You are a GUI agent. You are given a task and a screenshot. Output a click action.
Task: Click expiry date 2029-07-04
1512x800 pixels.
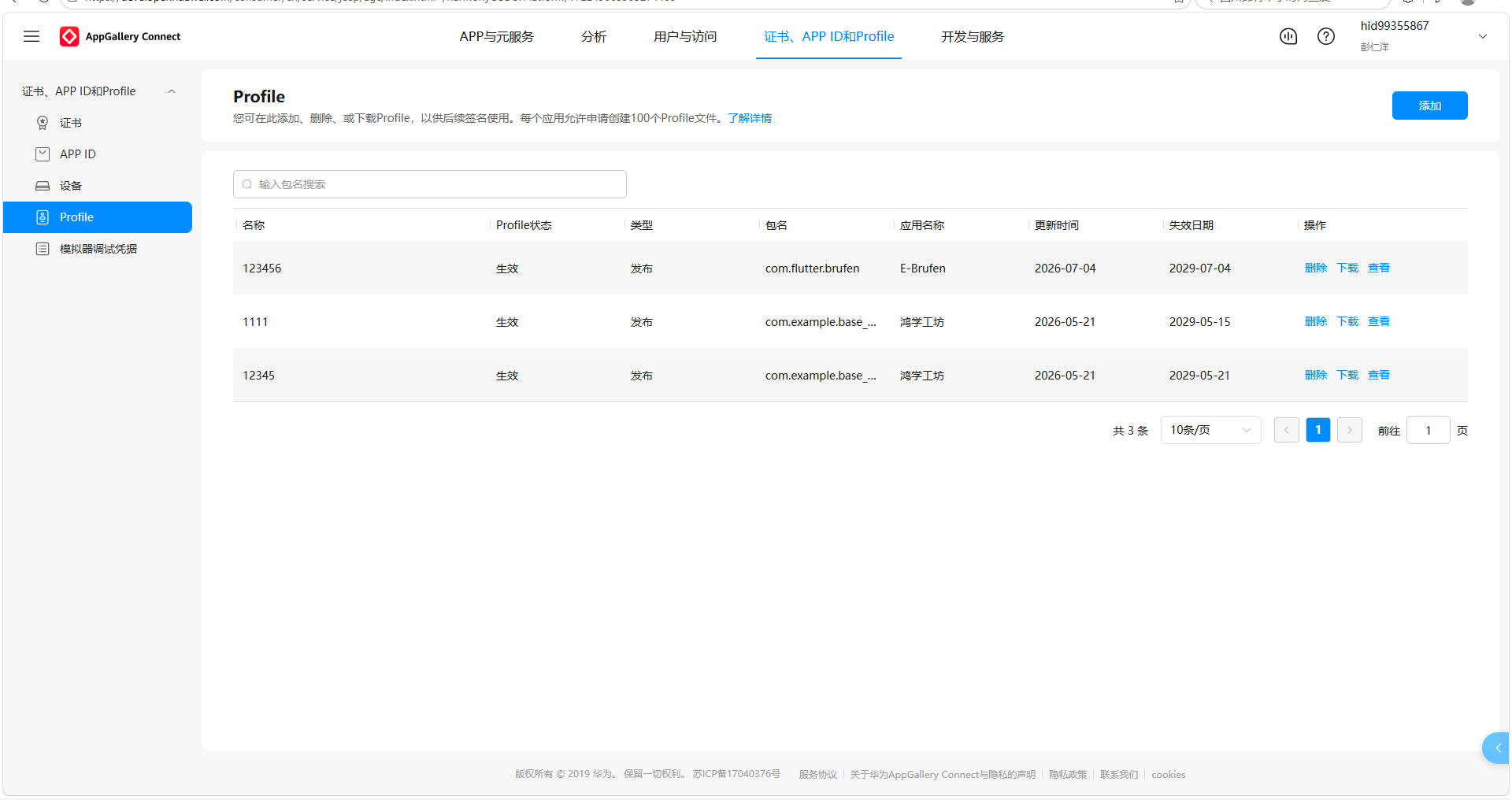[1200, 269]
